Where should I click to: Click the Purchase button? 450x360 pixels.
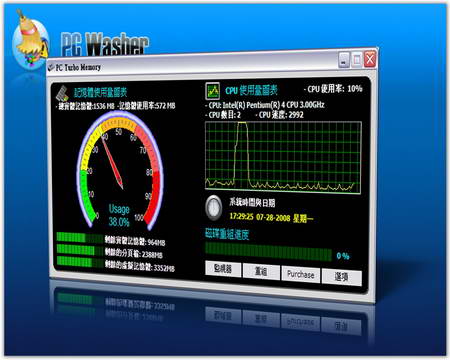point(301,274)
